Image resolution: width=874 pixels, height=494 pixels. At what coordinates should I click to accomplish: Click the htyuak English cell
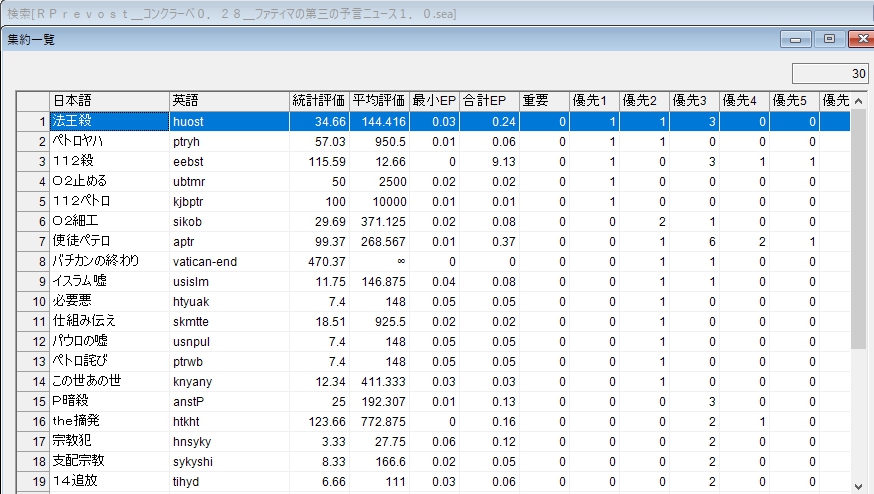(229, 301)
